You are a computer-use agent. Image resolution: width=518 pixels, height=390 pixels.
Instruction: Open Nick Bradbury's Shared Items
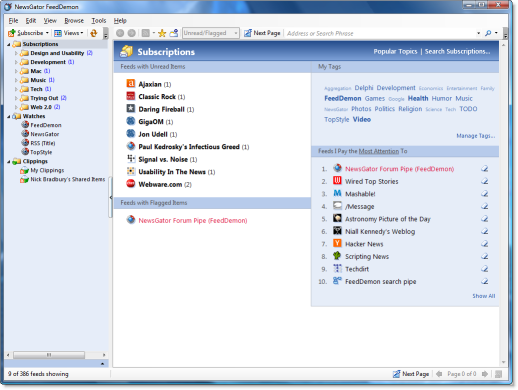click(67, 179)
